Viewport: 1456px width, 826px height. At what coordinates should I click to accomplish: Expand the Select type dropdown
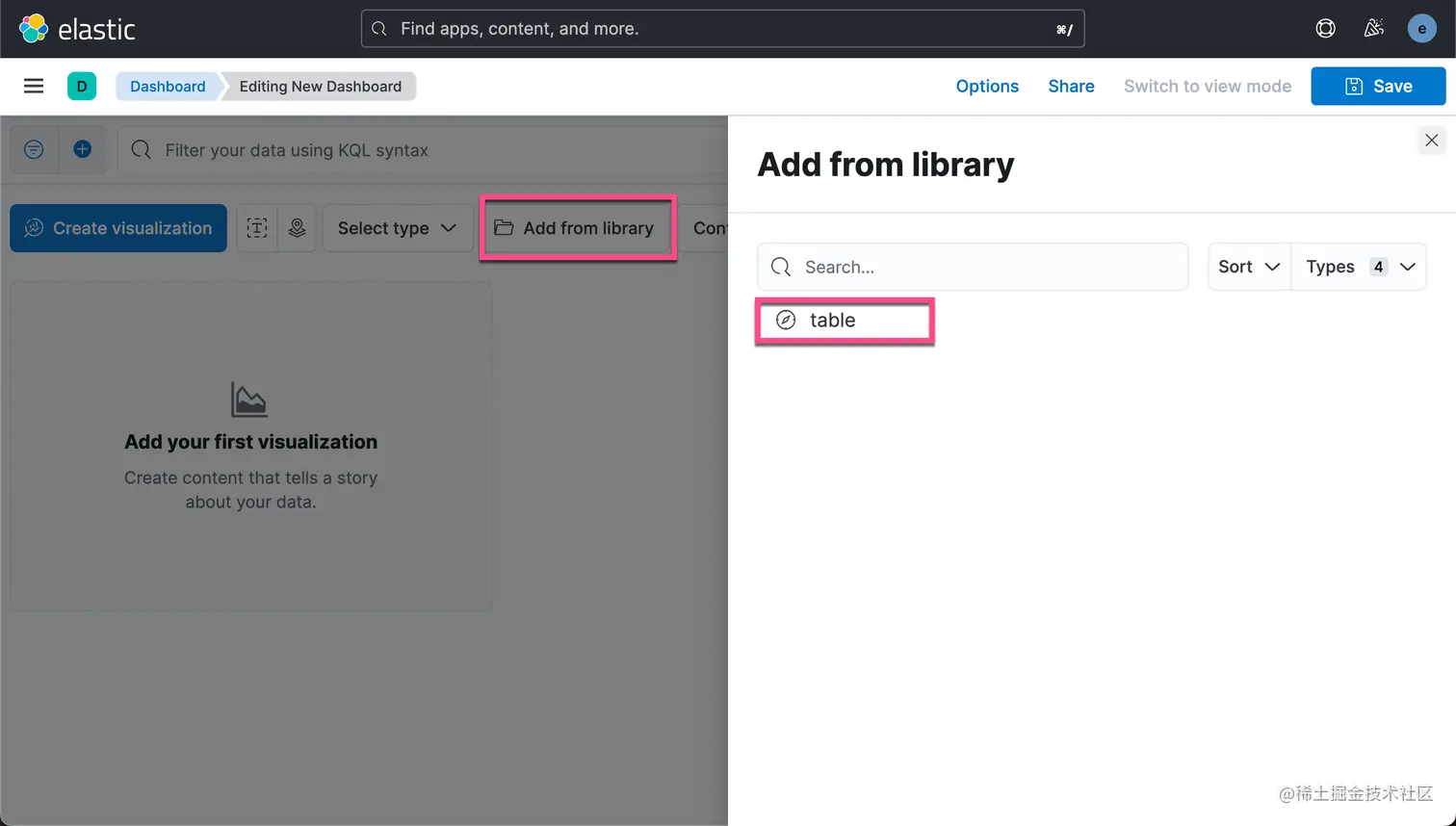pyautogui.click(x=397, y=228)
